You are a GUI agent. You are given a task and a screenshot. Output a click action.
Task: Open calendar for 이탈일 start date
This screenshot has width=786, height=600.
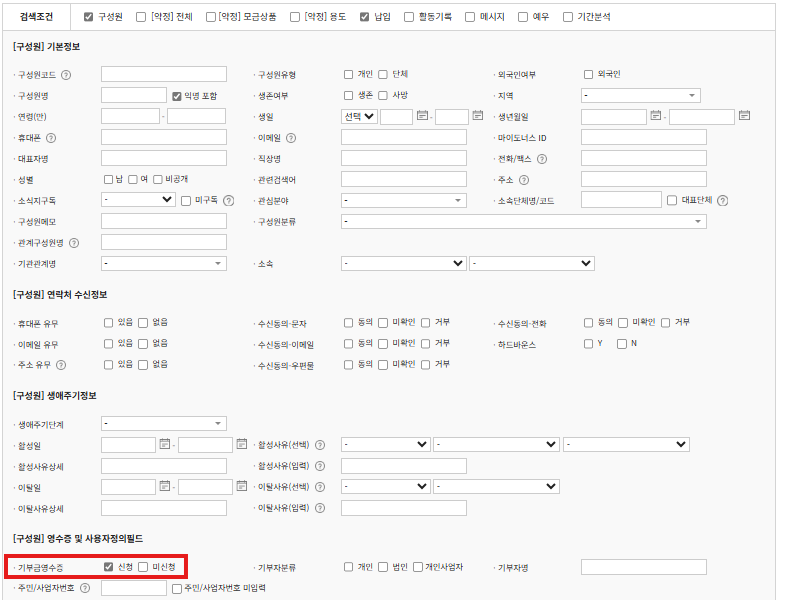tap(164, 486)
